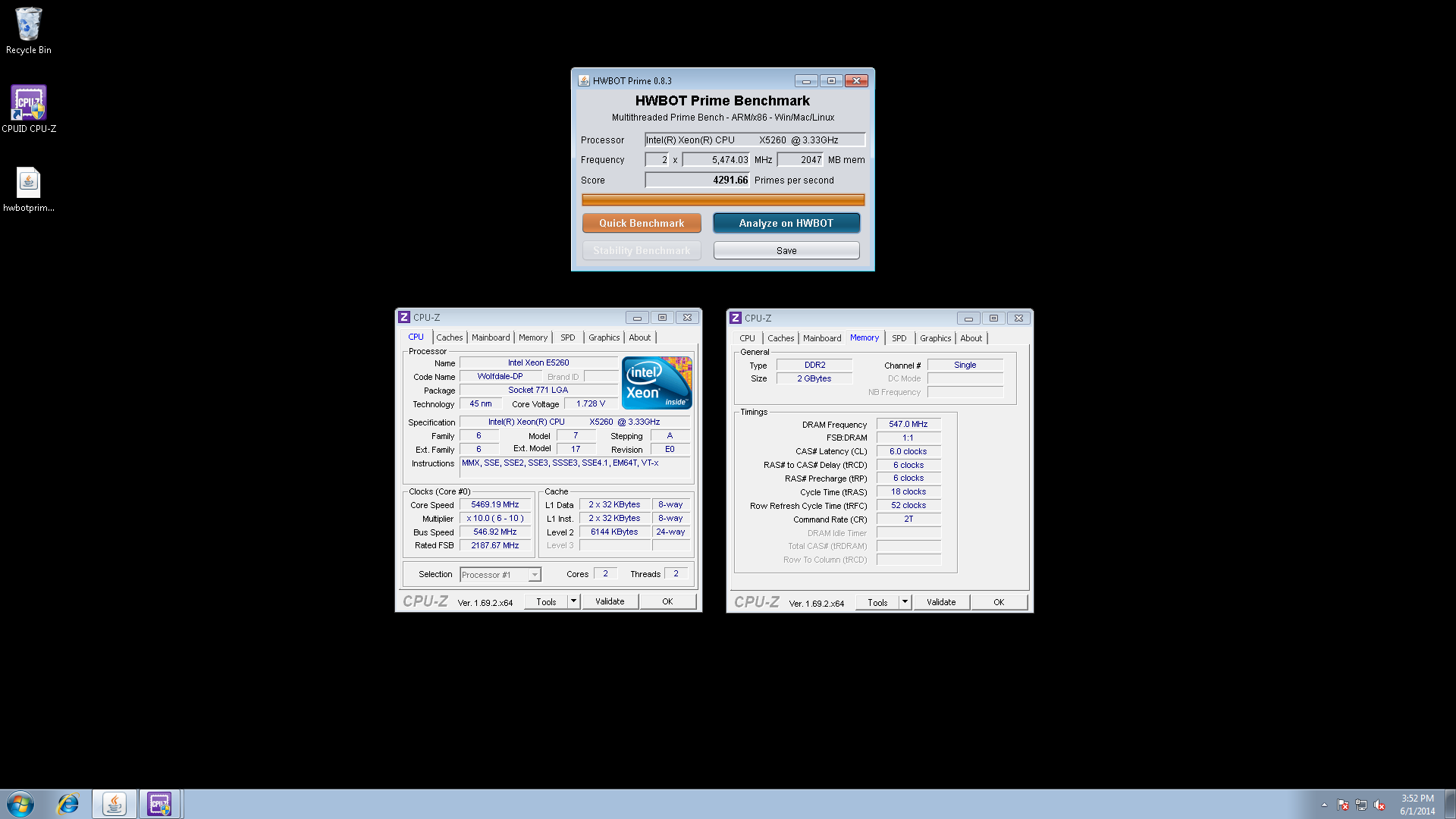This screenshot has width=1456, height=819.
Task: Click Tools button in right CPU-Z window
Action: pos(877,602)
